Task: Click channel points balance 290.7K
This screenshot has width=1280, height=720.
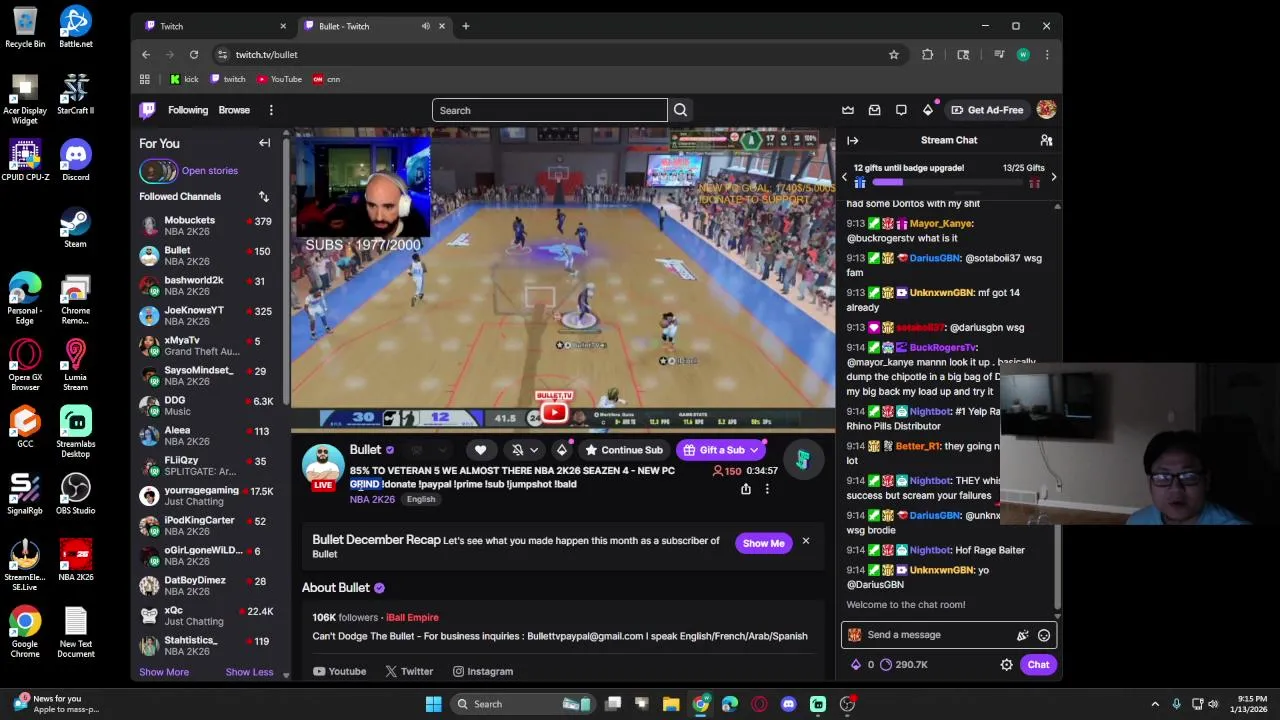Action: click(x=903, y=665)
